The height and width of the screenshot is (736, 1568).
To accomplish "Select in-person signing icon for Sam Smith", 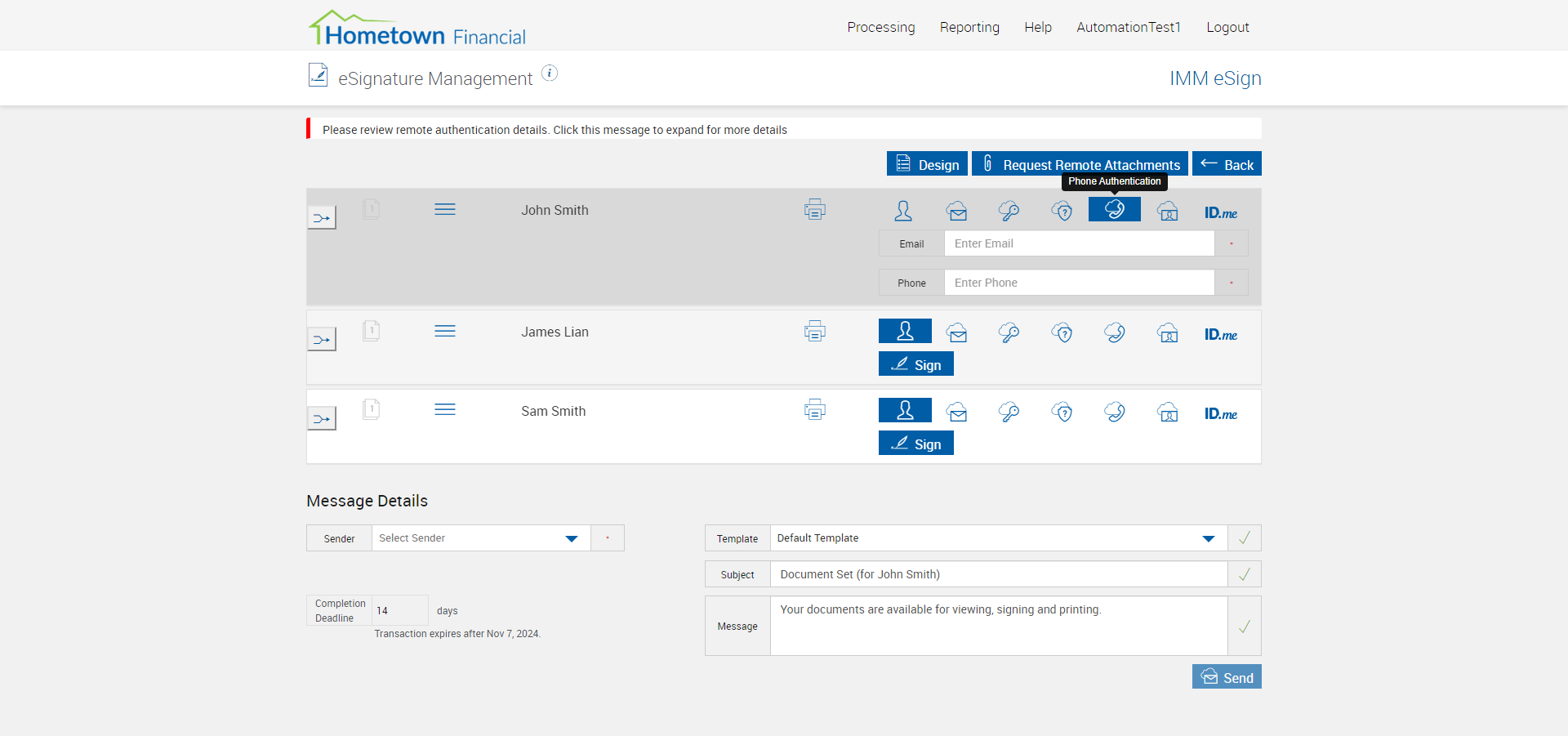I will [905, 410].
